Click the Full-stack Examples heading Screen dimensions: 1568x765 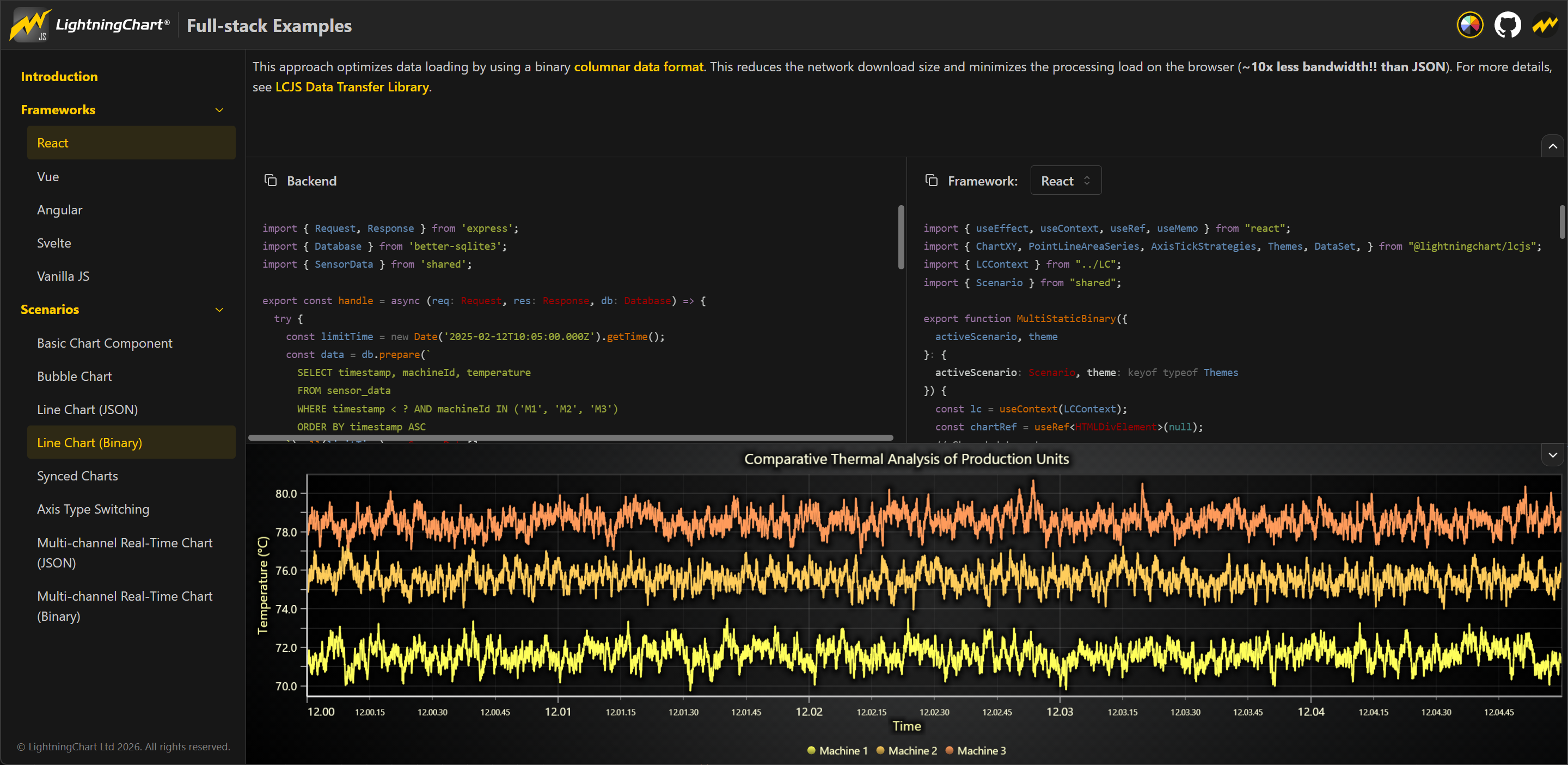[269, 26]
